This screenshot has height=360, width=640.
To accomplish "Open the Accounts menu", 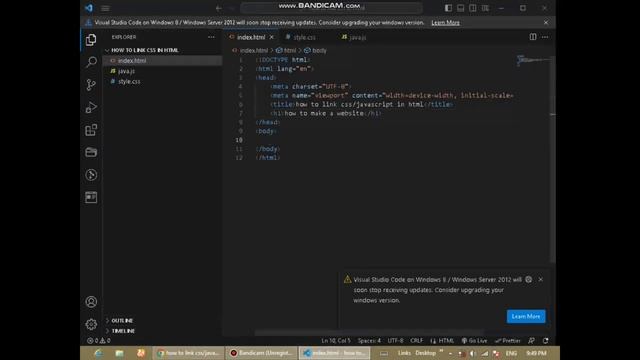I will [91, 302].
